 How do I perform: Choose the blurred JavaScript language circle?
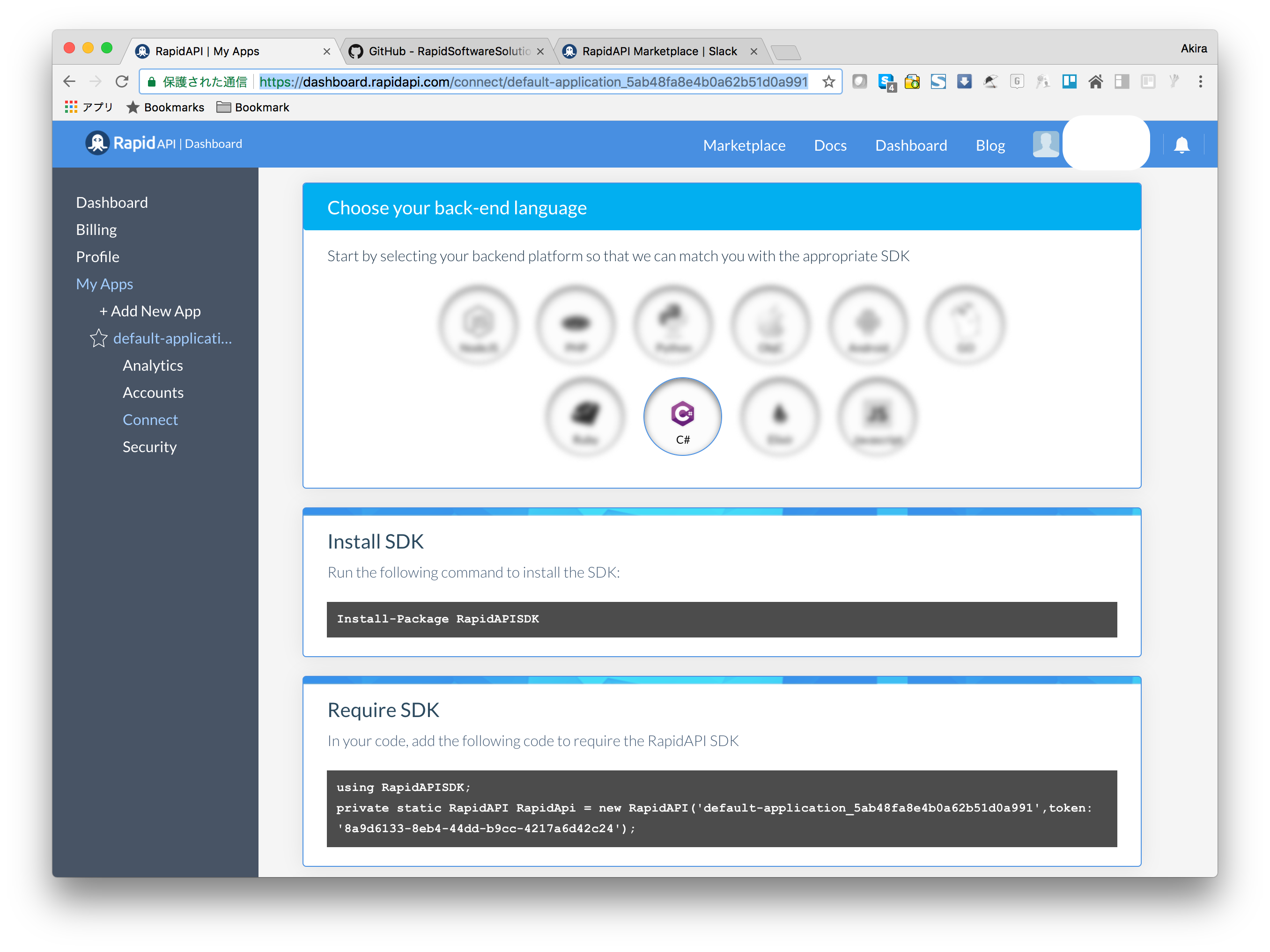click(x=877, y=416)
